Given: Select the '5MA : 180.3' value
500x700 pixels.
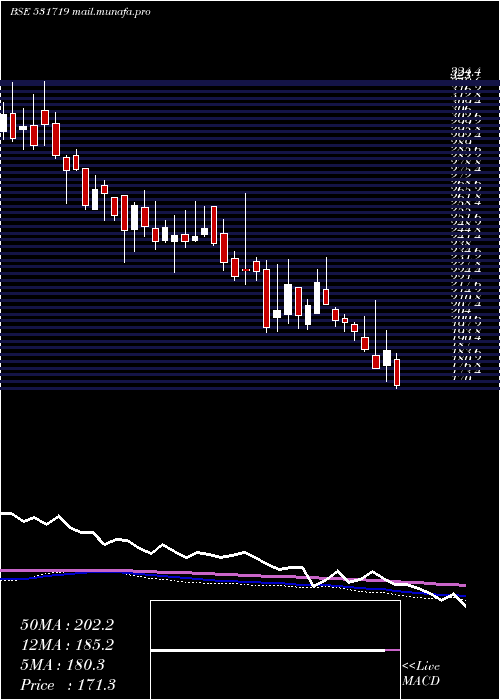Looking at the screenshot, I should point(62,665).
